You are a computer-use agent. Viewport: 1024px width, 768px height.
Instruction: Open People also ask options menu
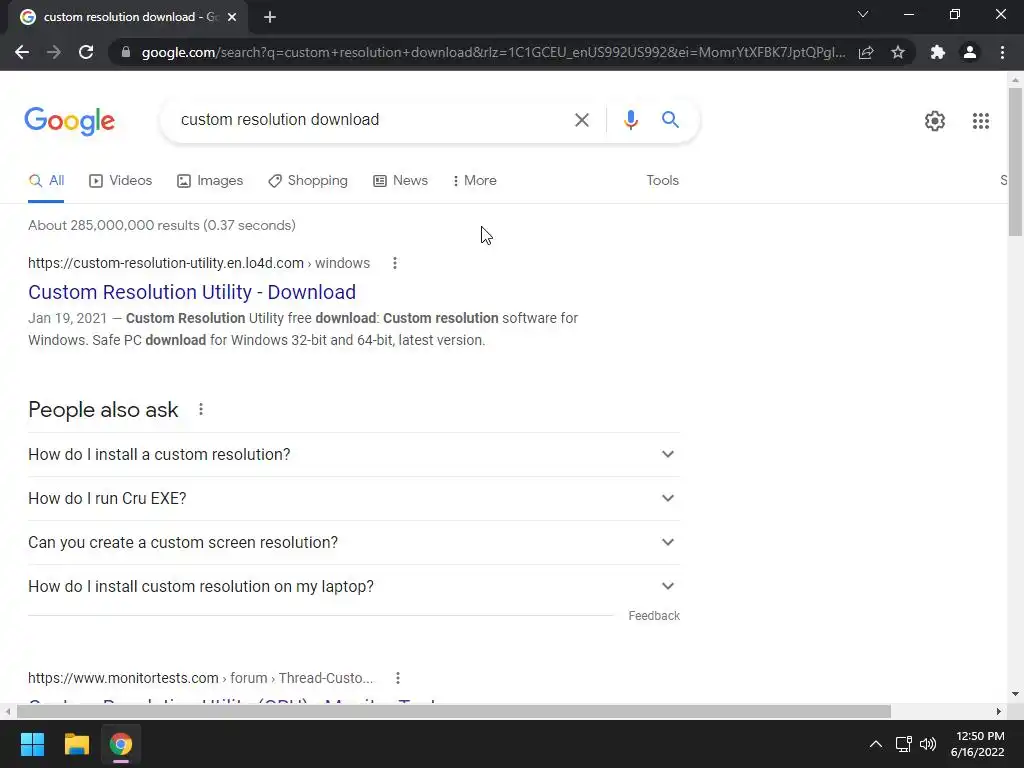pos(201,409)
